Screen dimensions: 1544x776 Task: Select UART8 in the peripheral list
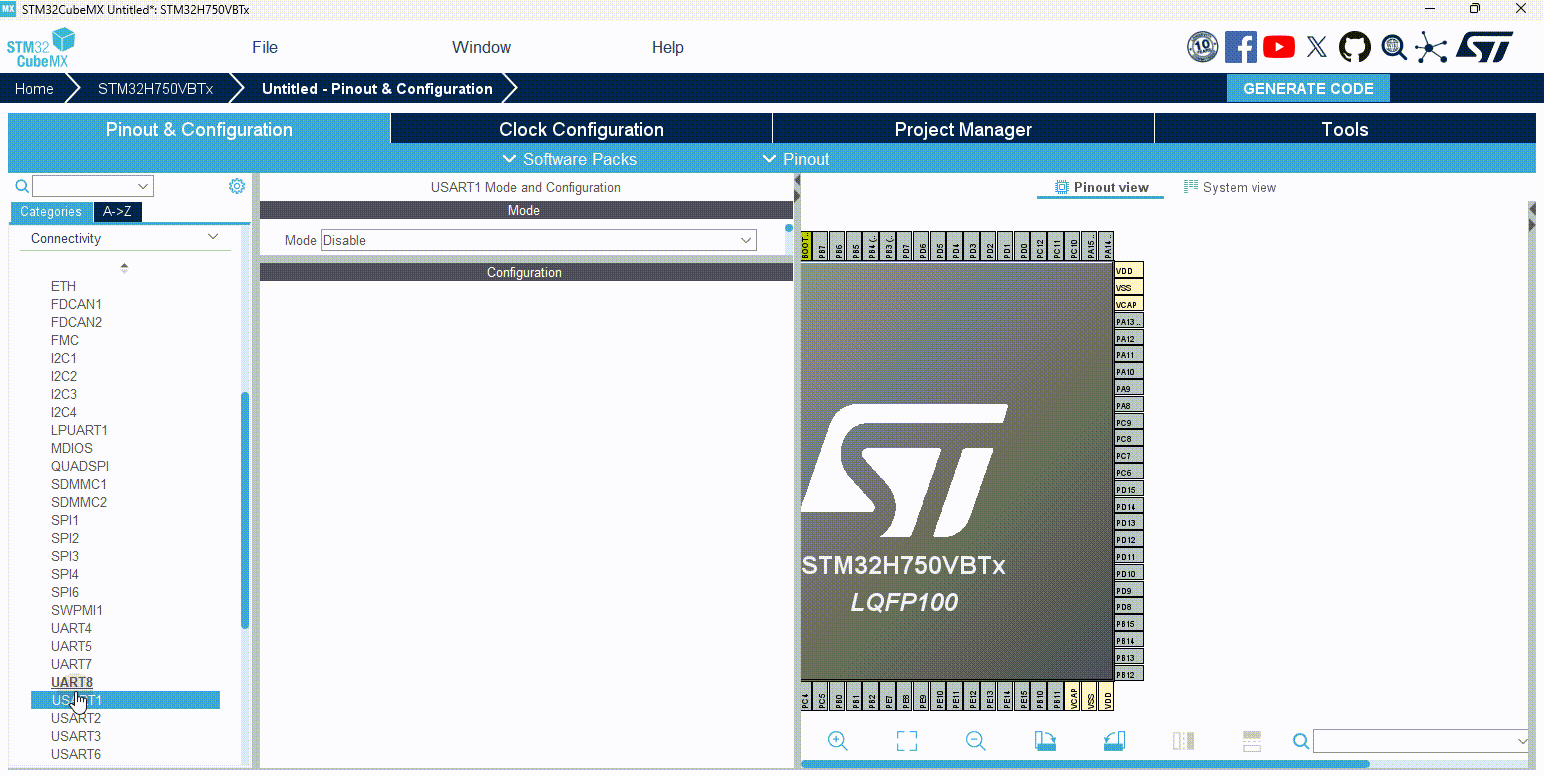(x=71, y=682)
